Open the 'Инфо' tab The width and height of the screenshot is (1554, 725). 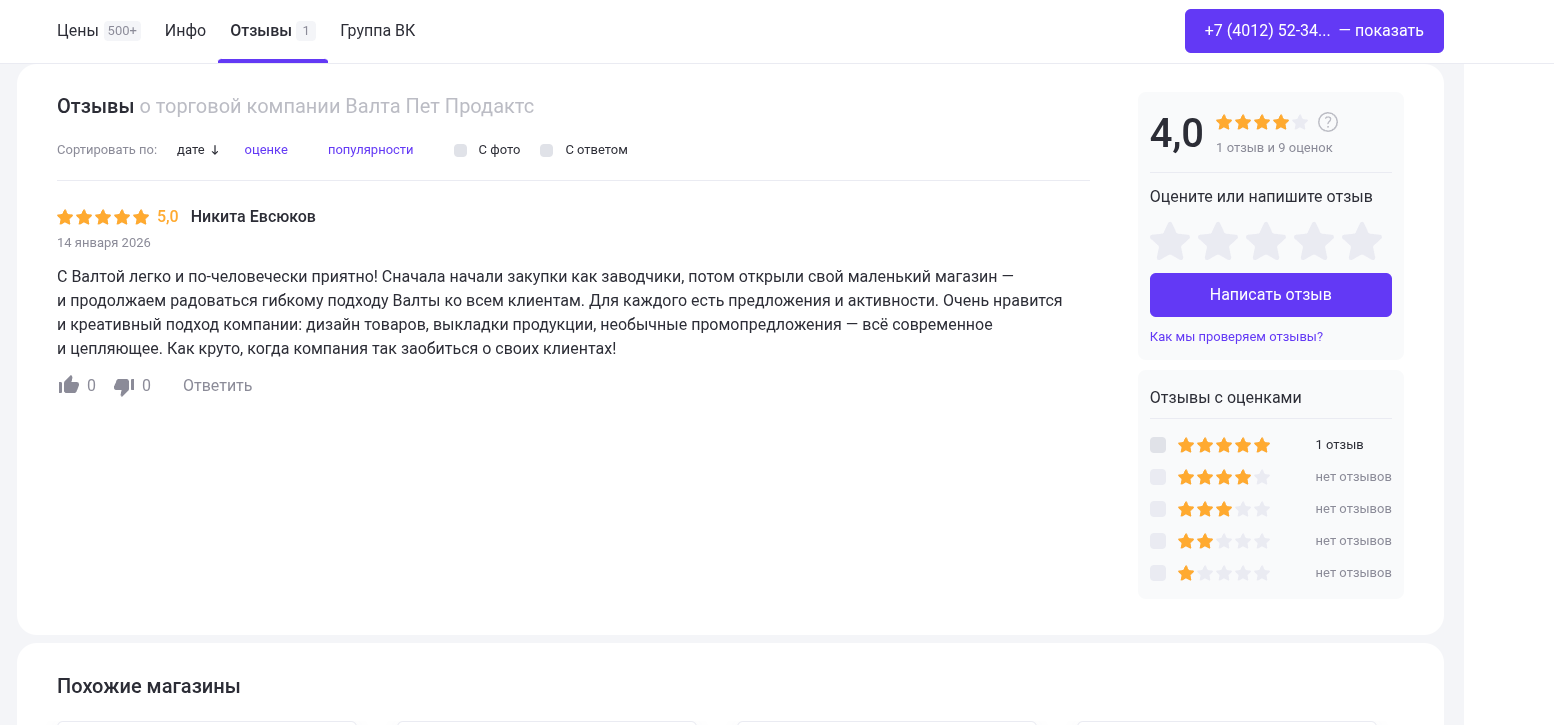[x=186, y=31]
